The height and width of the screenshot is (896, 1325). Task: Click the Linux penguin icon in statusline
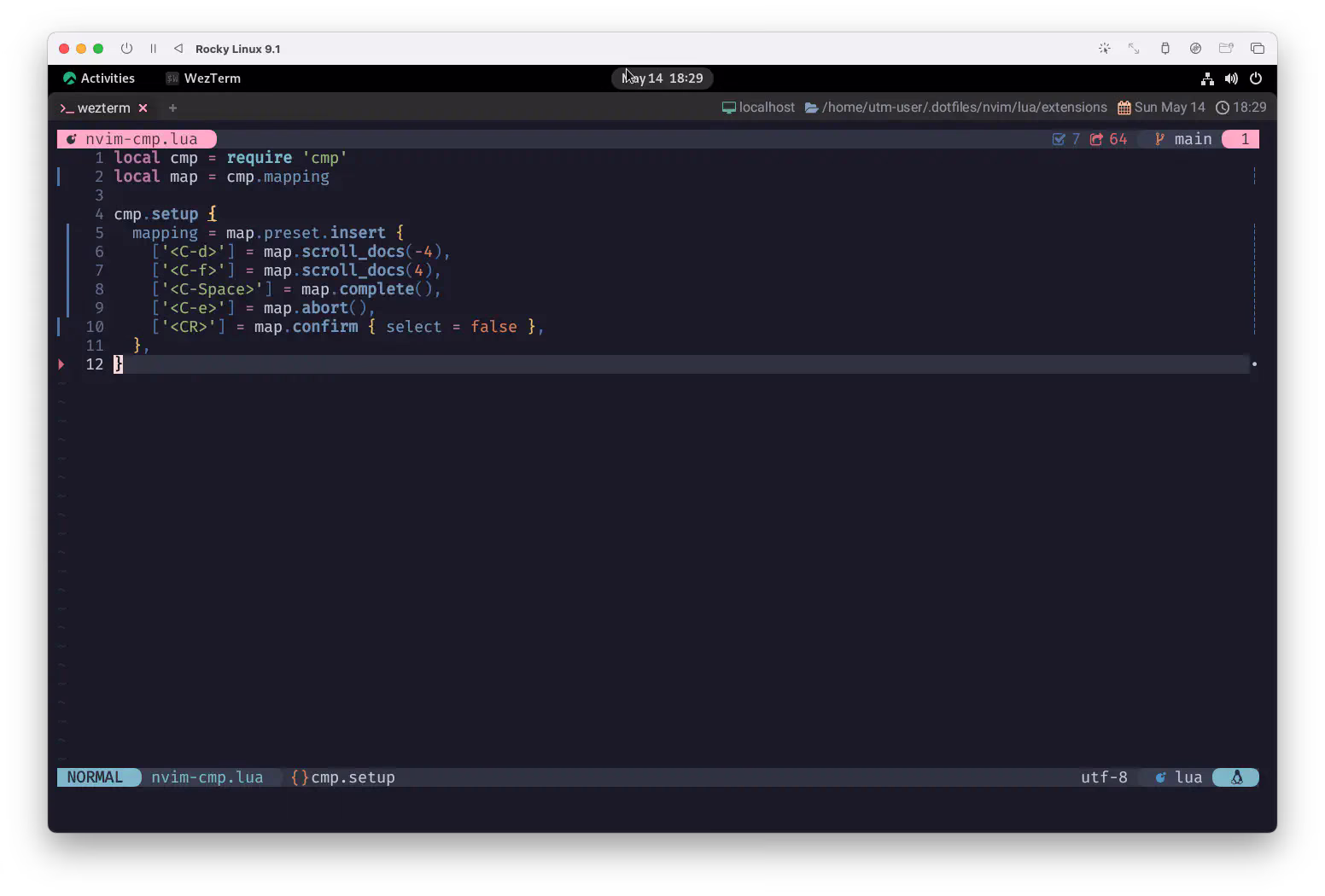[x=1236, y=777]
